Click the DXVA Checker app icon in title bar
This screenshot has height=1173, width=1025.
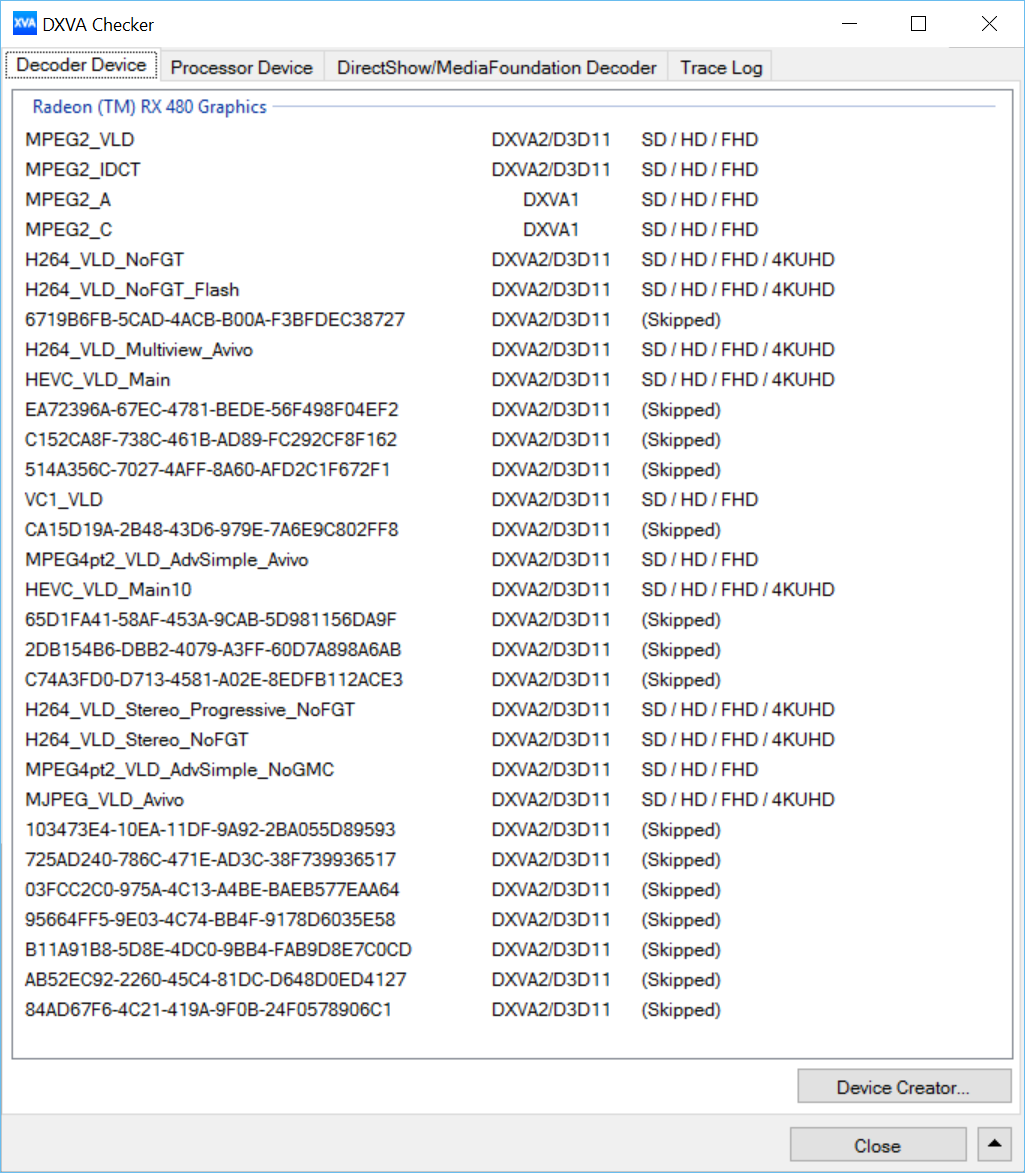coord(25,24)
